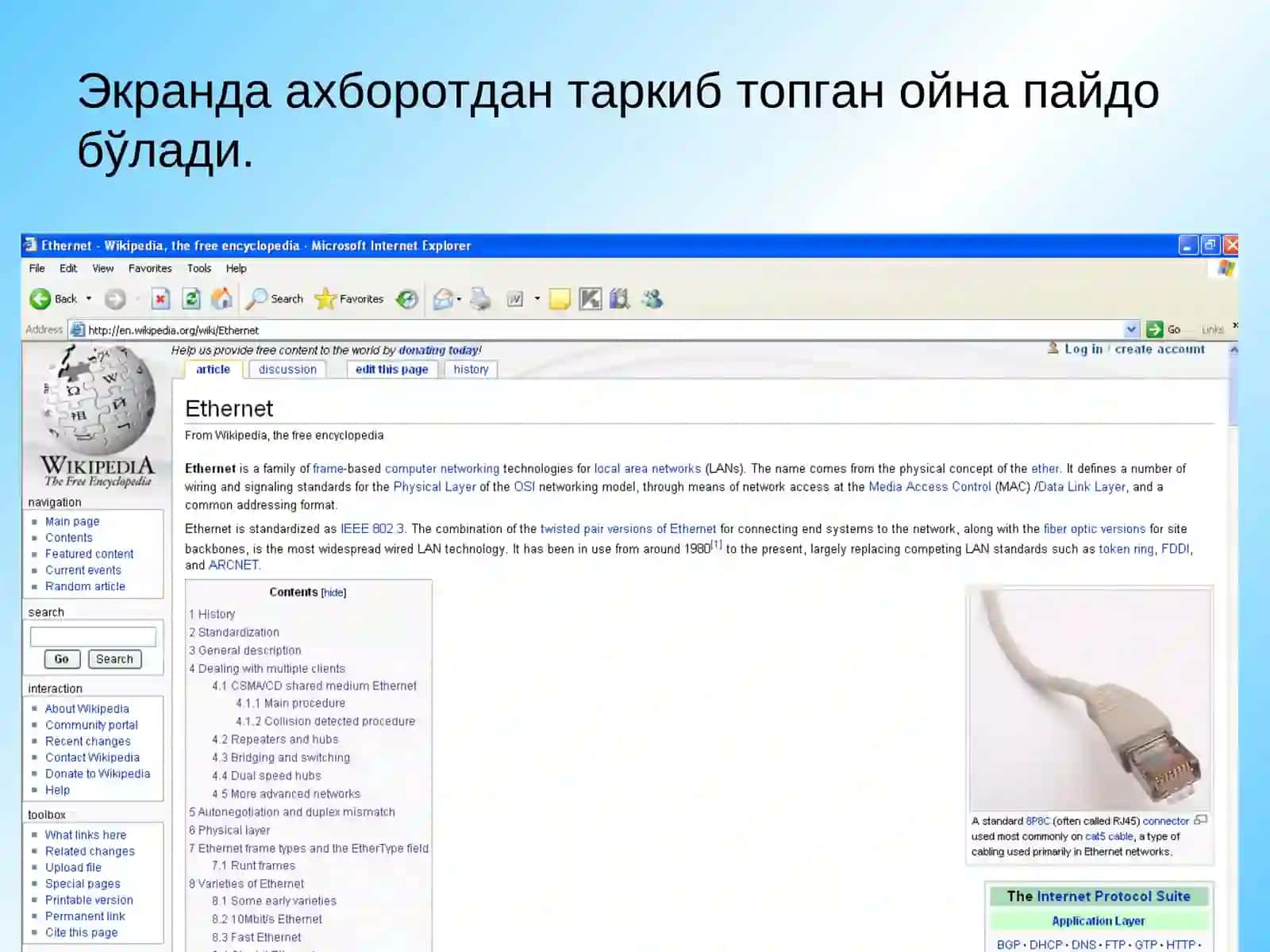Open the Help menu
Viewport: 1270px width, 952px height.
pyautogui.click(x=236, y=268)
